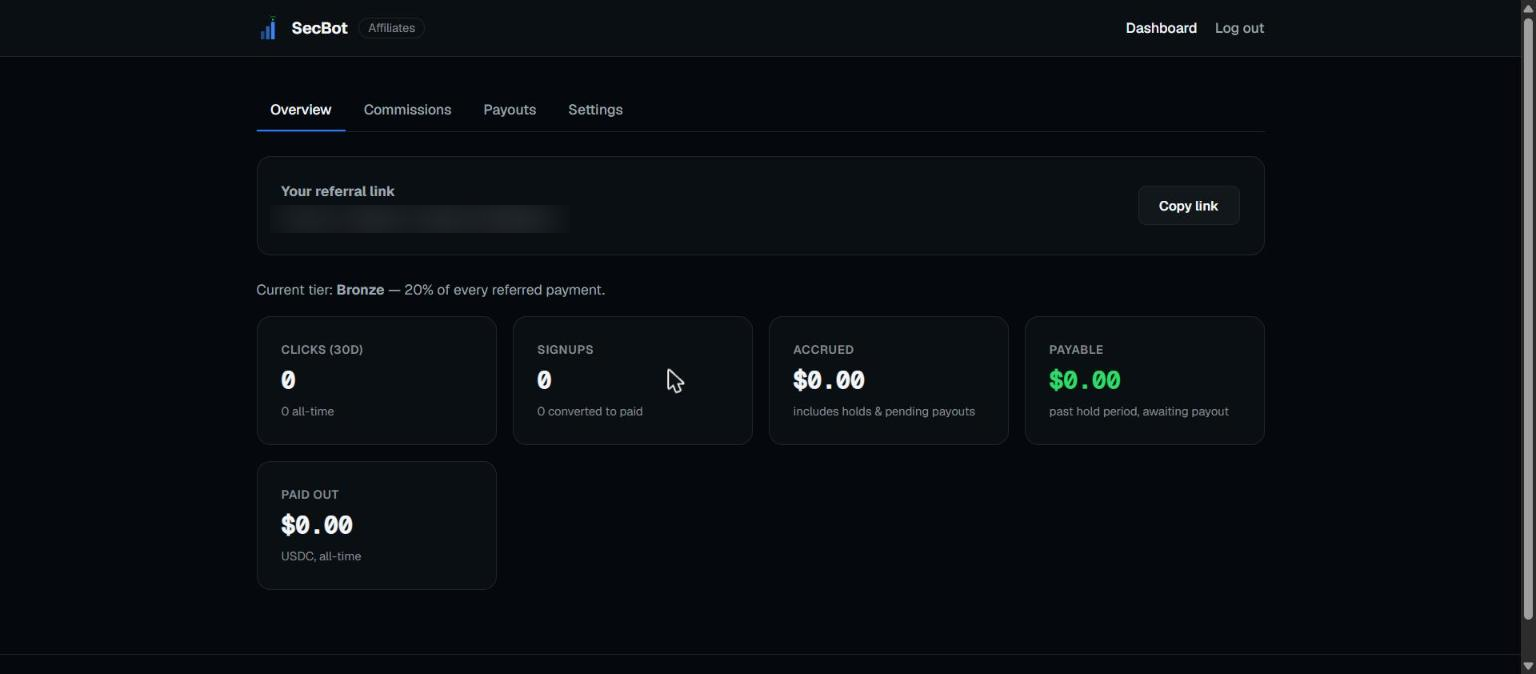The image size is (1536, 674).
Task: Log out of the account
Action: coord(1239,28)
